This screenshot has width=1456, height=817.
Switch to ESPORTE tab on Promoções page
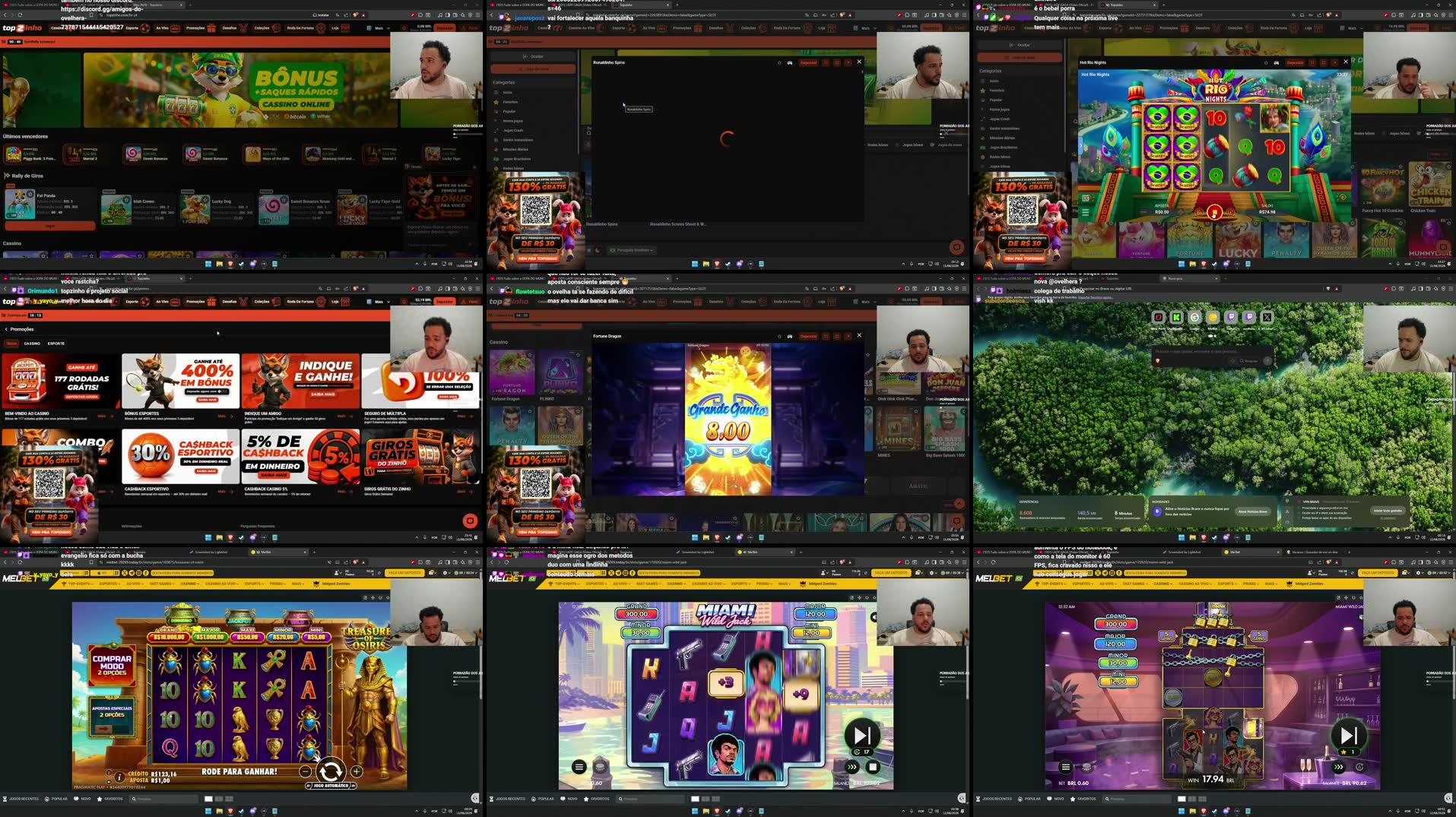pos(56,344)
